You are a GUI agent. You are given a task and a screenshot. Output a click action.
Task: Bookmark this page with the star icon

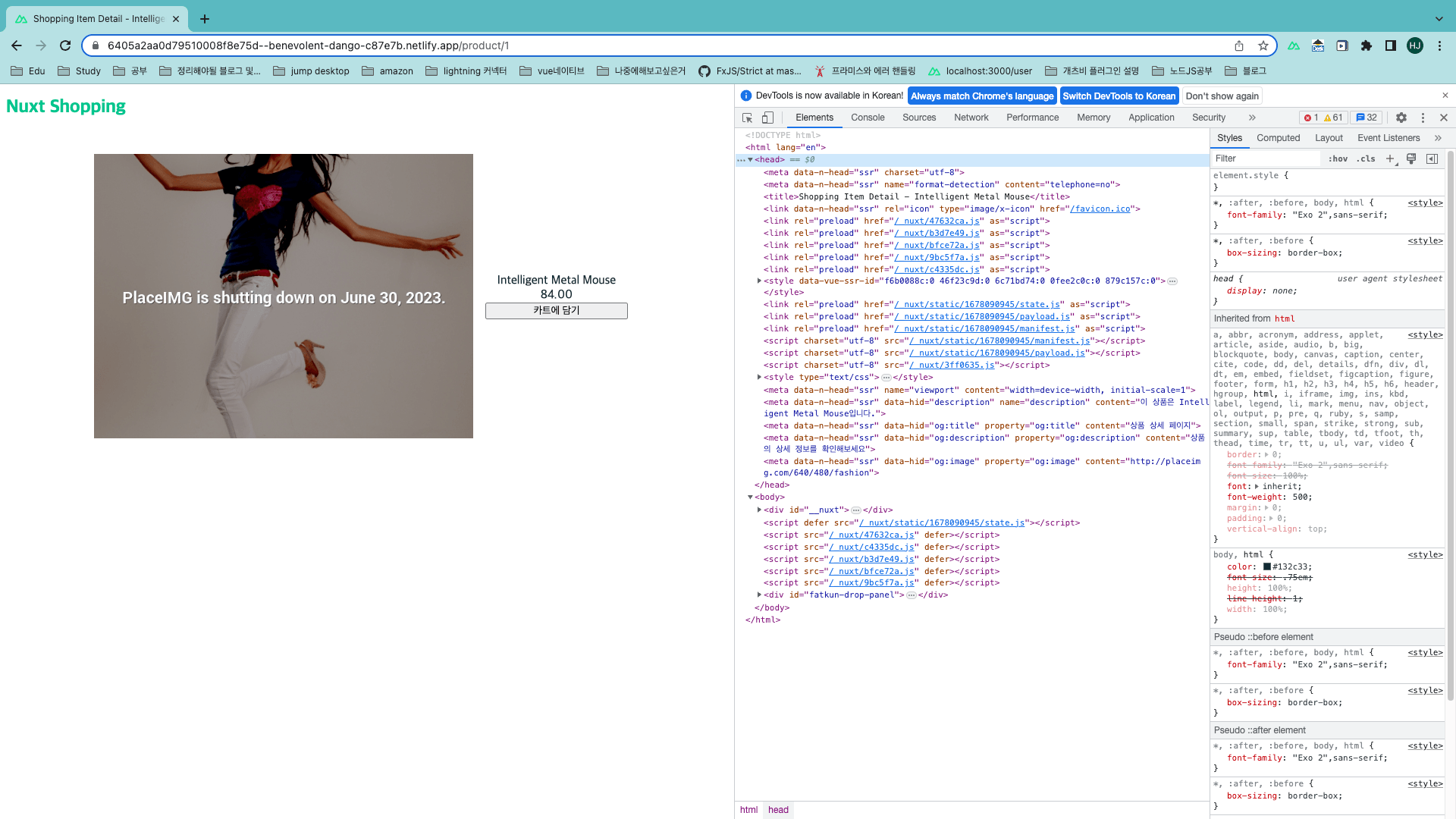(x=1263, y=45)
